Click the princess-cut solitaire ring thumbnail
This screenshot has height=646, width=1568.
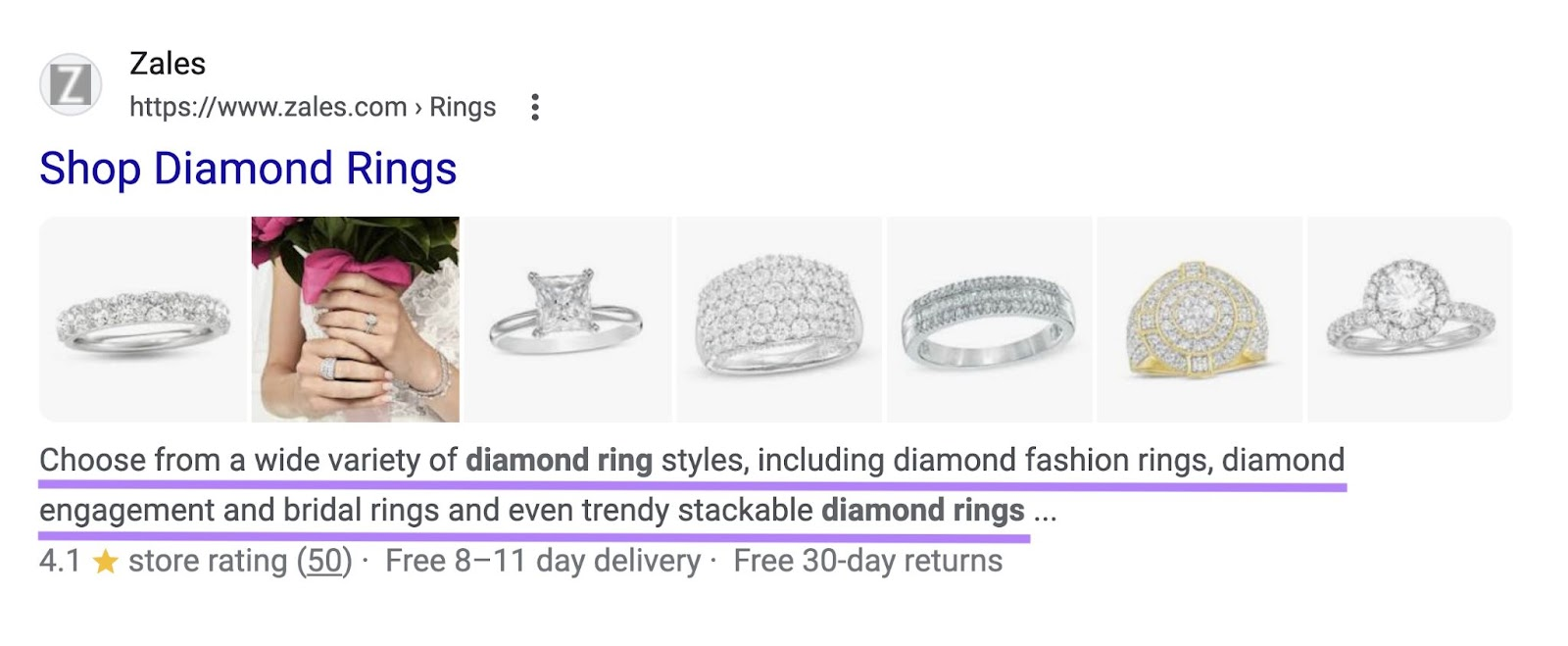pyautogui.click(x=566, y=320)
